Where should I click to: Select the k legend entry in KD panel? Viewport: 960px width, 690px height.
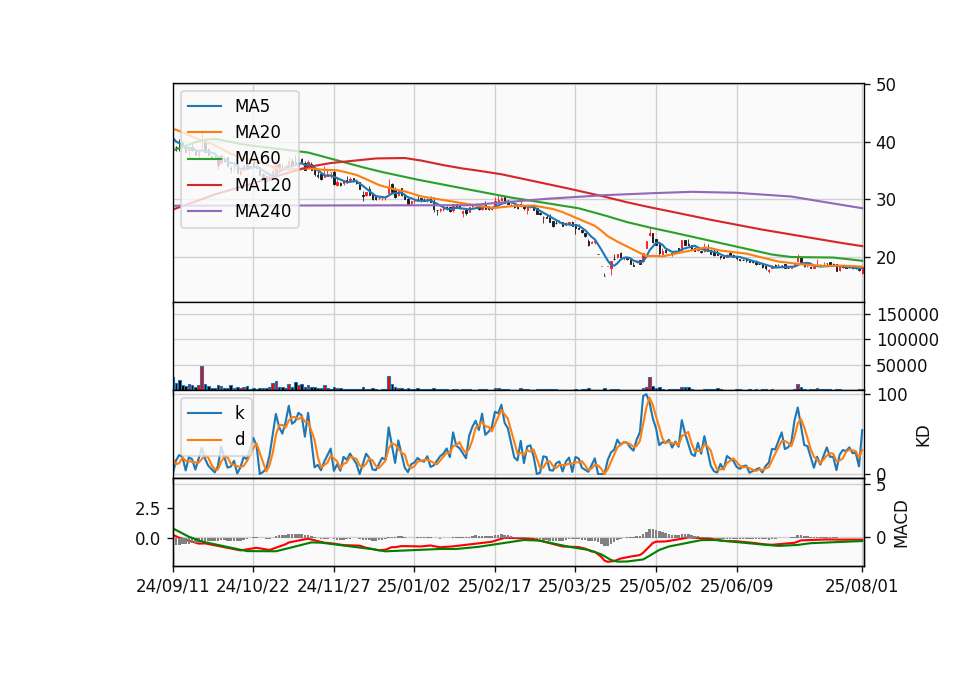point(216,413)
